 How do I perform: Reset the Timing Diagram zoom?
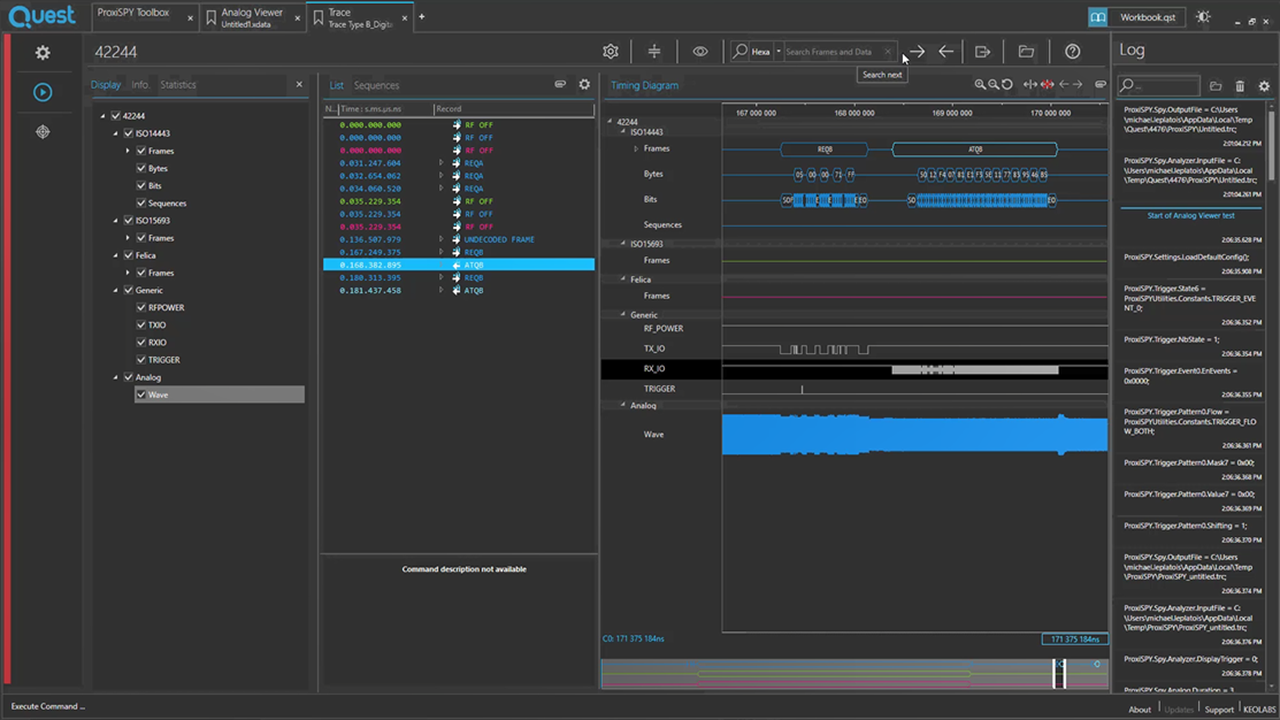click(1007, 85)
